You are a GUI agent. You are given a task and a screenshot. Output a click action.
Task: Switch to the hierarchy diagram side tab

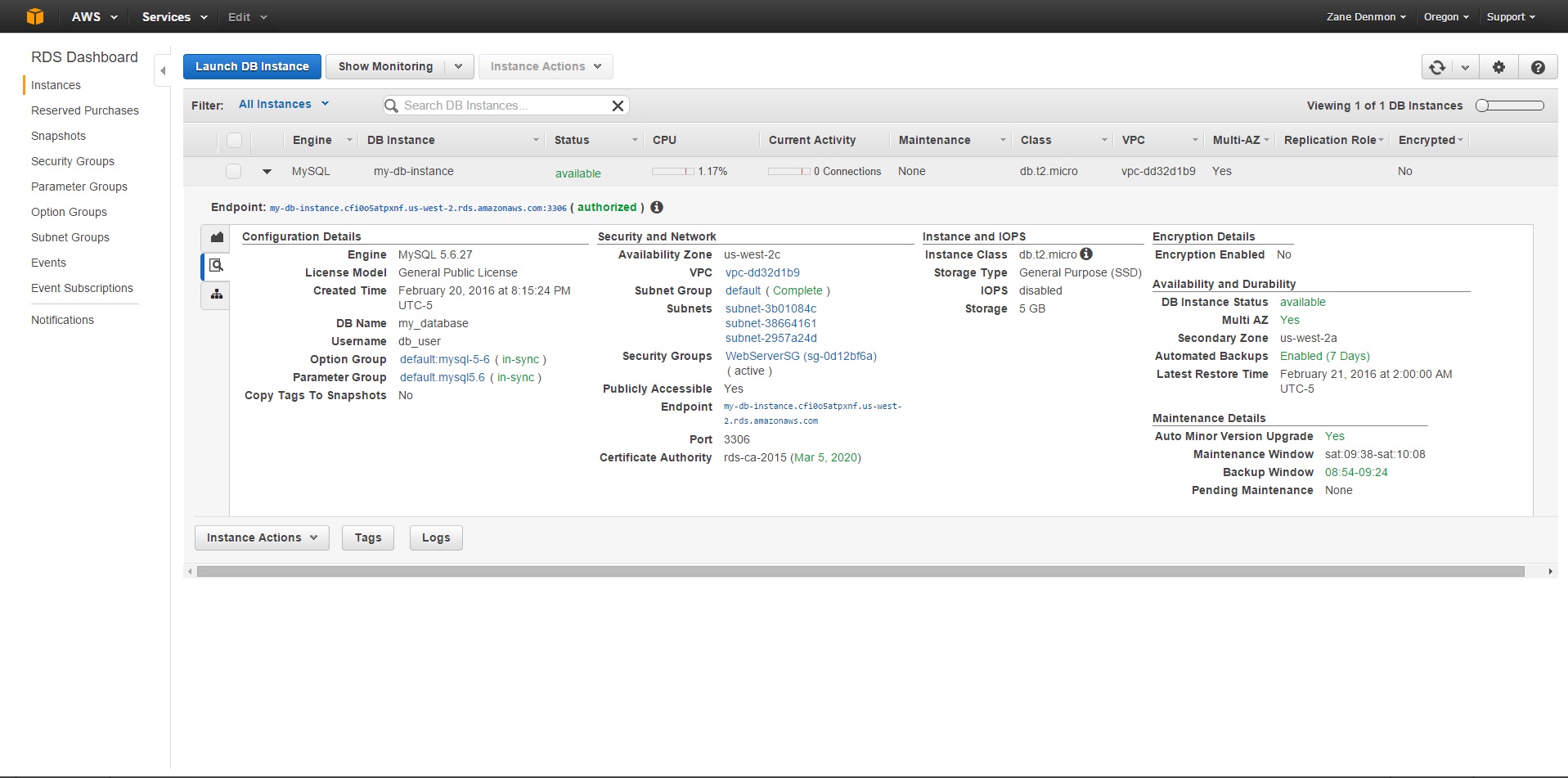coord(217,294)
